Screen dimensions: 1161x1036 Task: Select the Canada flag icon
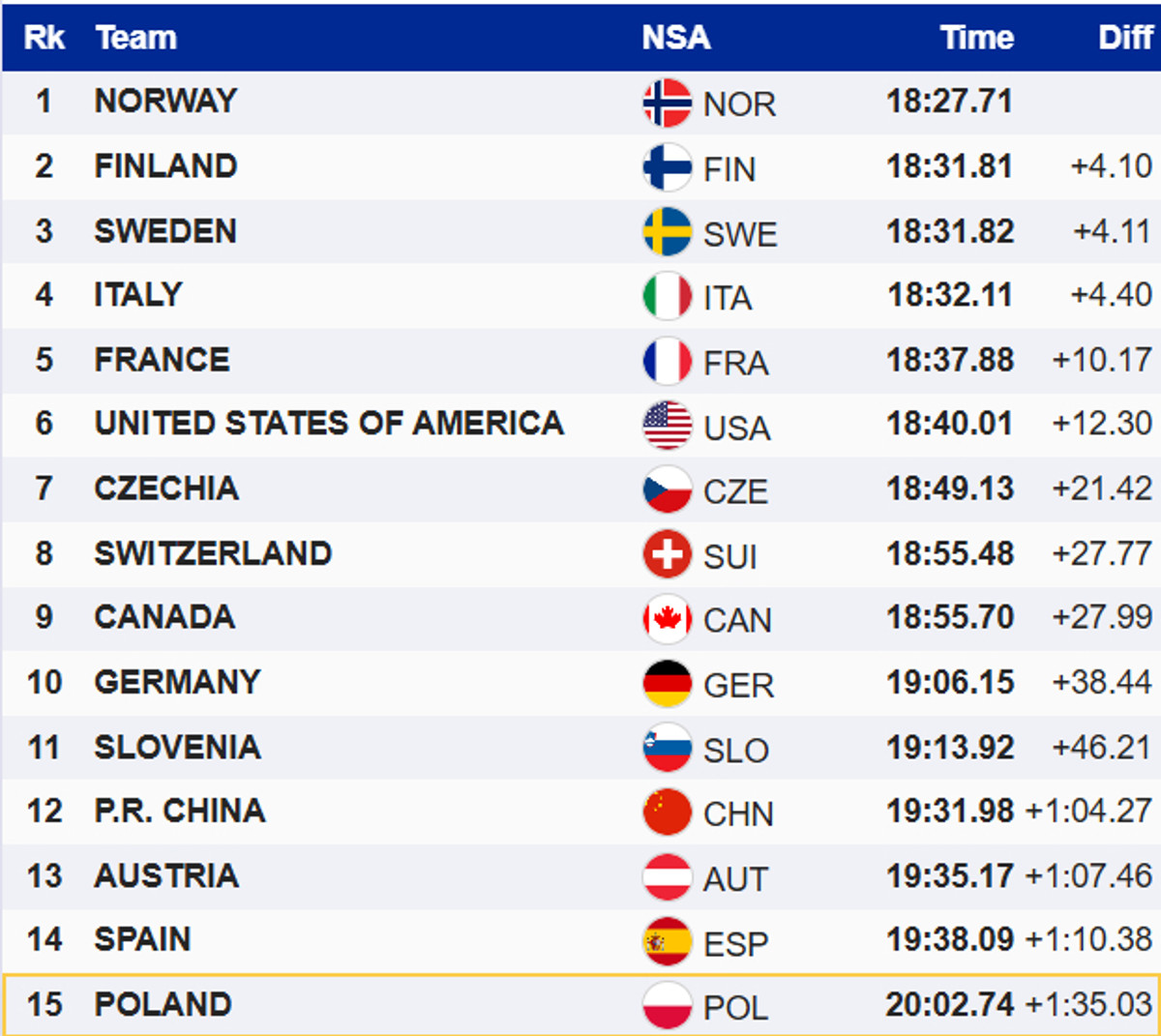click(667, 619)
